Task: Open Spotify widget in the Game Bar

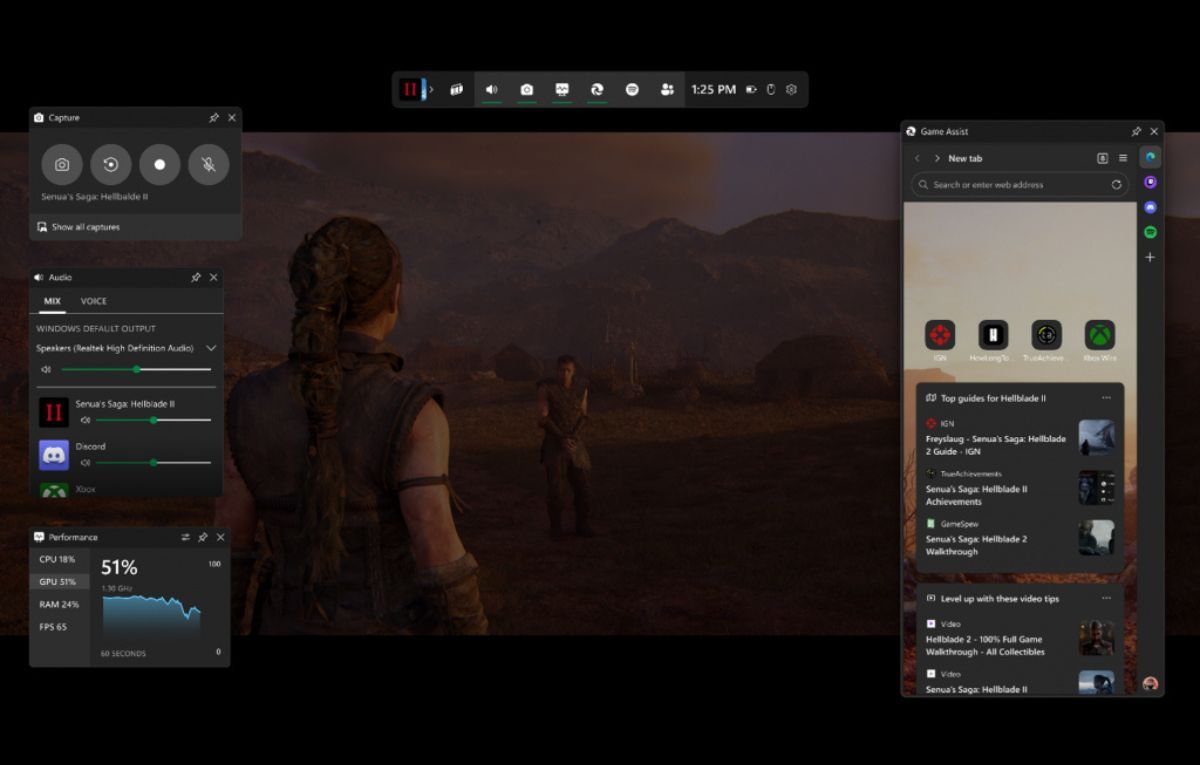Action: (x=632, y=90)
